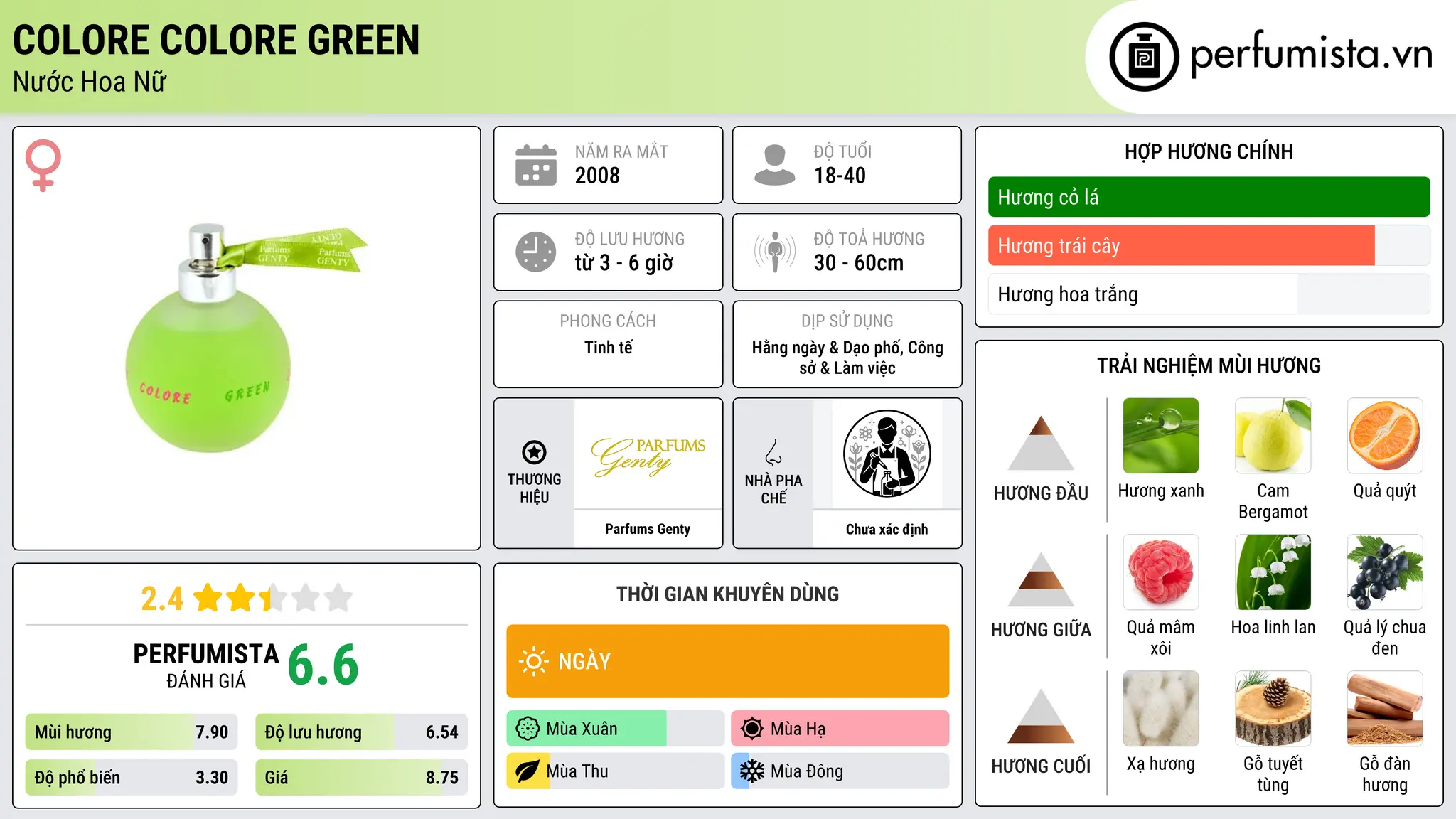This screenshot has width=1456, height=819.
Task: Click the 2.4 user rating number
Action: 162,599
